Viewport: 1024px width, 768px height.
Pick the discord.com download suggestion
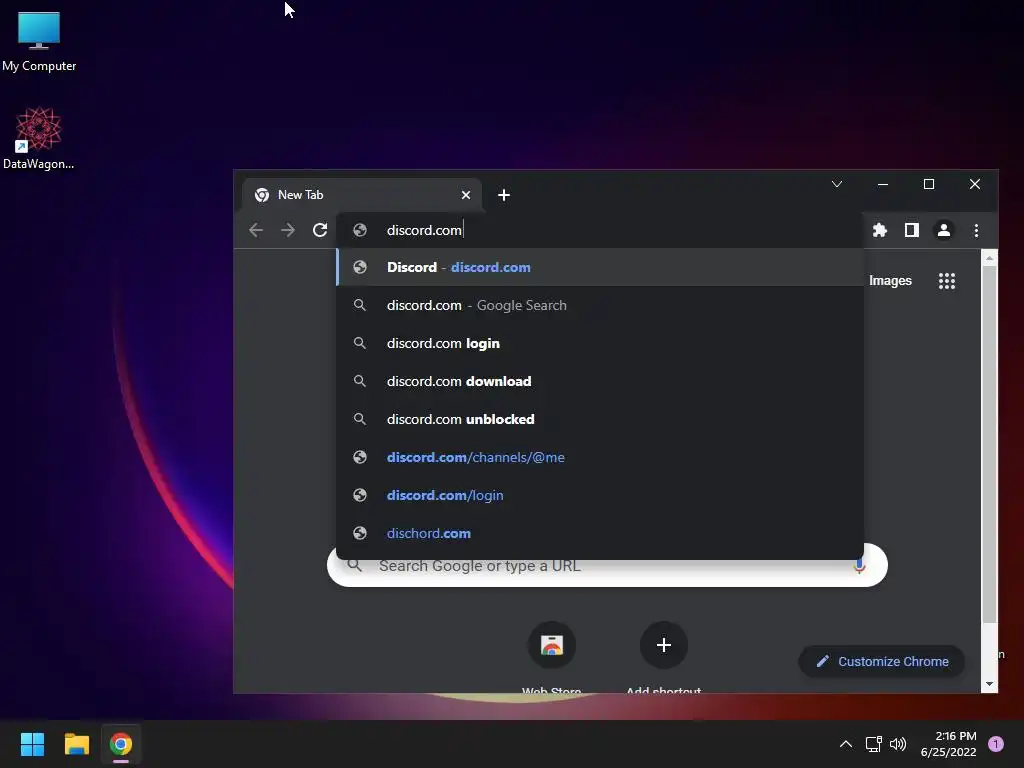pyautogui.click(x=600, y=381)
